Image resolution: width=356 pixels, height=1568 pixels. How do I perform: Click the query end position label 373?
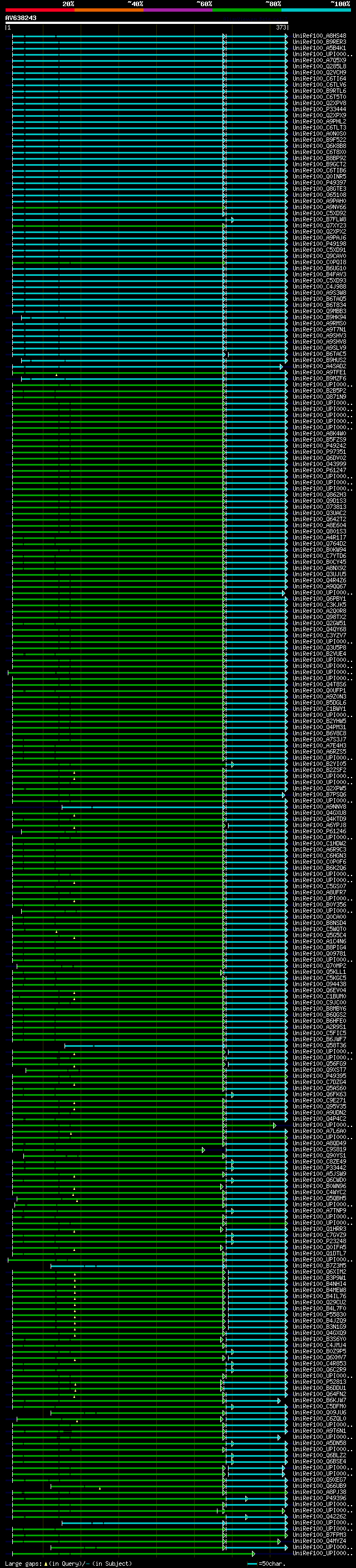tap(280, 27)
